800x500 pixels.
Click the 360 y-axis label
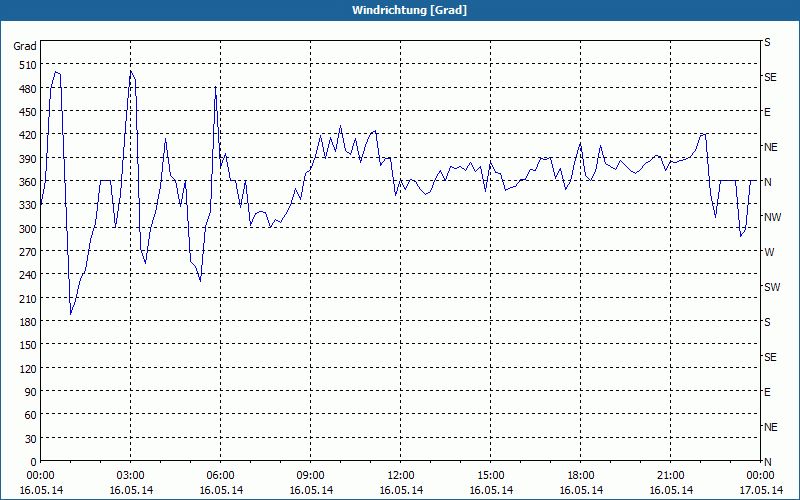(29, 182)
